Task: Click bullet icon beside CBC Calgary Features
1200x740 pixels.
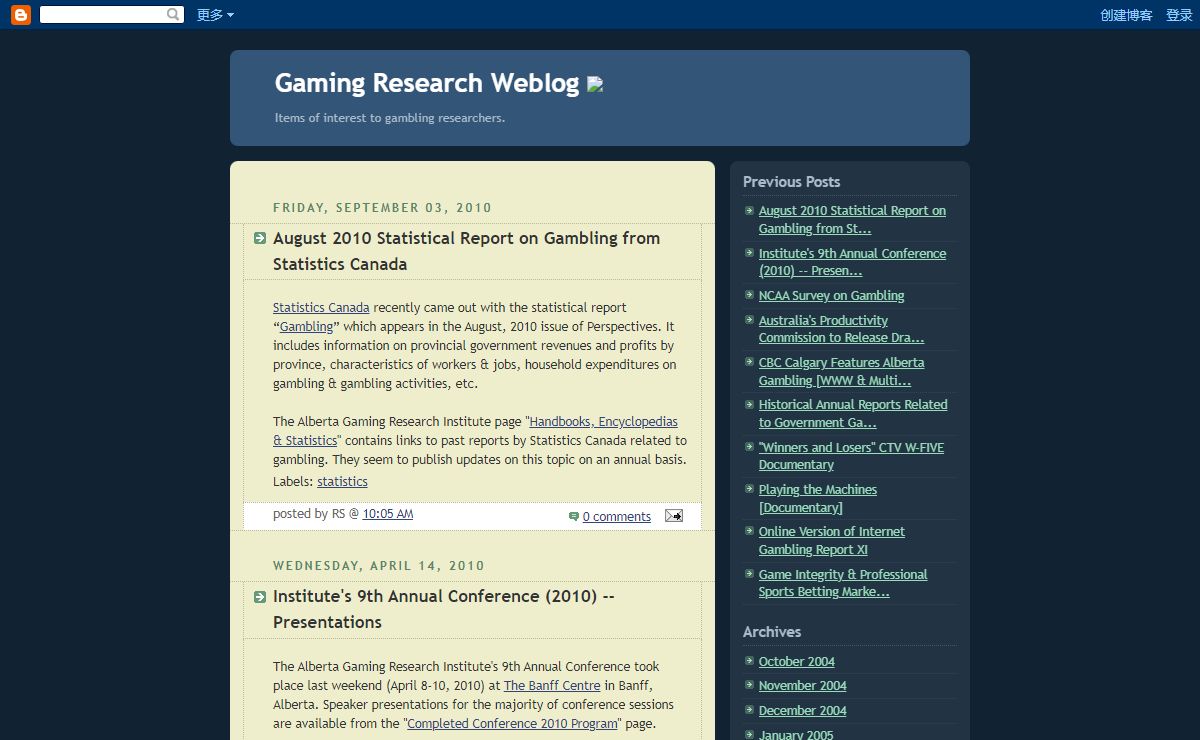Action: (749, 362)
